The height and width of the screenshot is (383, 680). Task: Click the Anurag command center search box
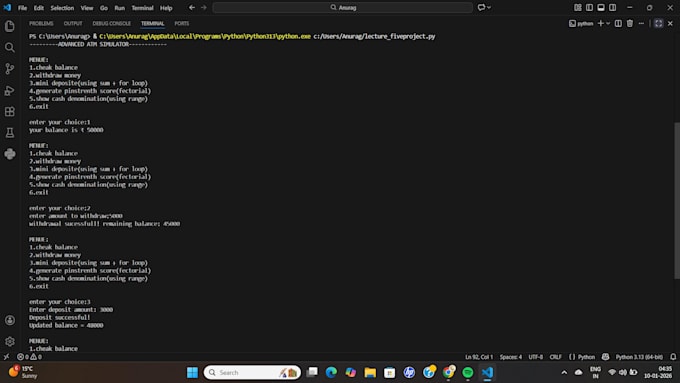[x=343, y=7]
